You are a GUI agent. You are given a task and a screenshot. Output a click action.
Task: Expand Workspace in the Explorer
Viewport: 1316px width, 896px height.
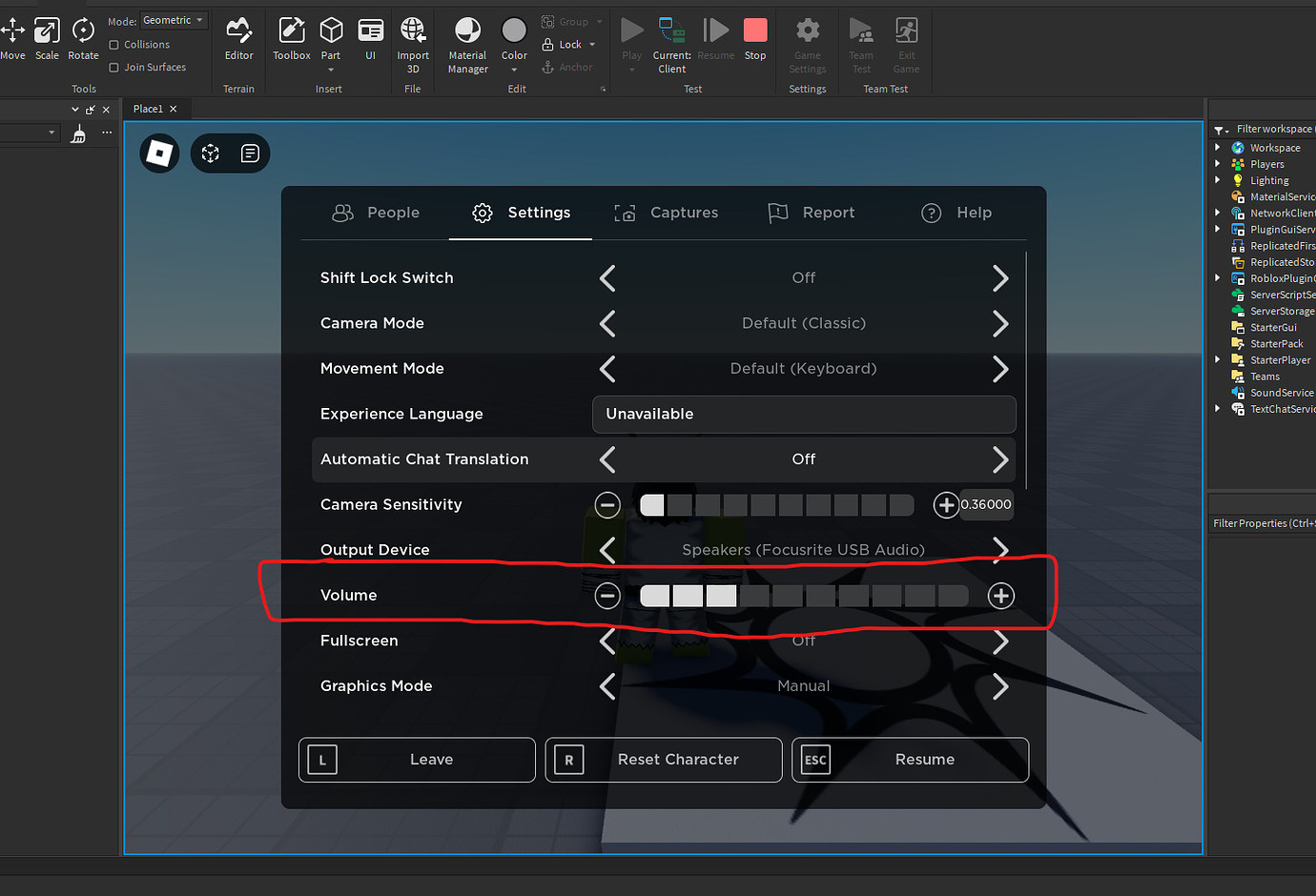pyautogui.click(x=1218, y=147)
